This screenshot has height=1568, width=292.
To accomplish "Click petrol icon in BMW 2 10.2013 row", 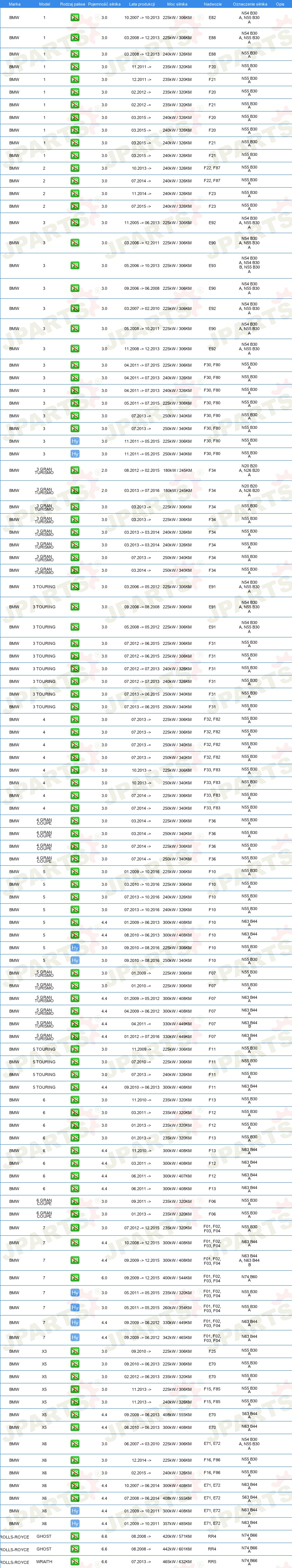I will coord(74,169).
